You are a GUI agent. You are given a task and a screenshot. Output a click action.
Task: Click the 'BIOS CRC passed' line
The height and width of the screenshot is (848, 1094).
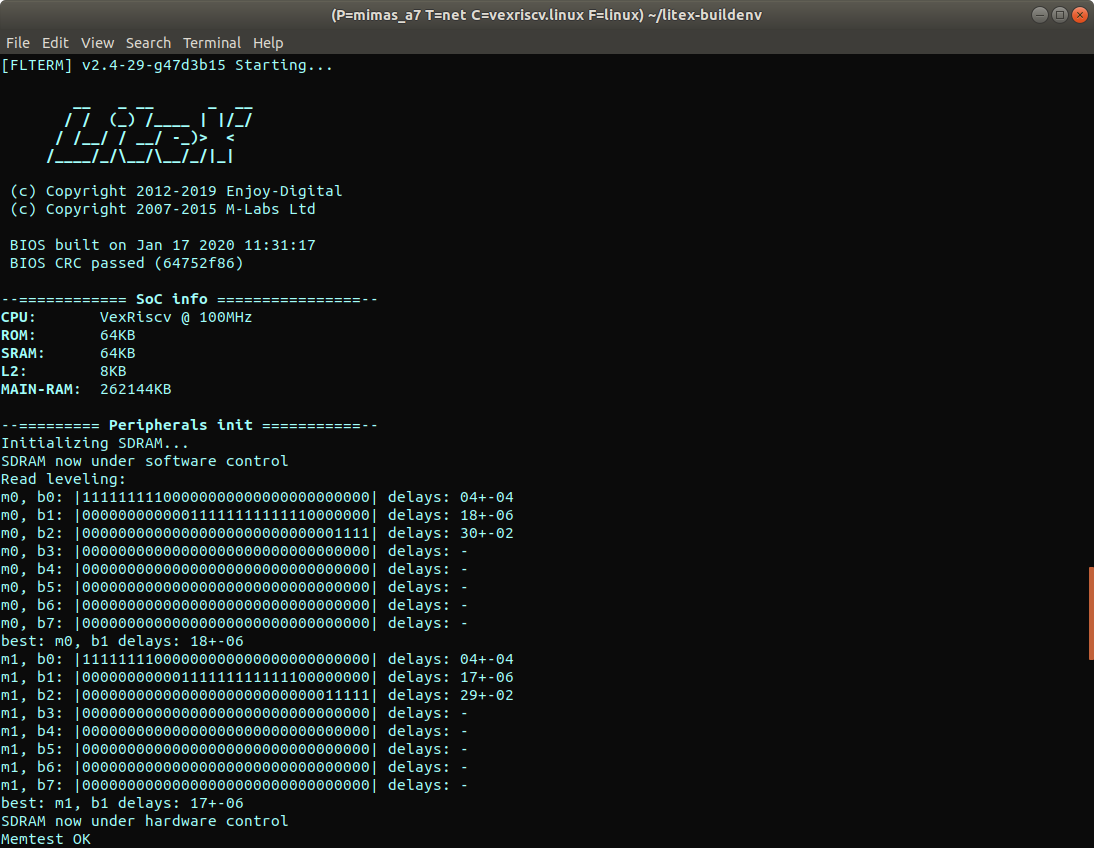click(126, 264)
